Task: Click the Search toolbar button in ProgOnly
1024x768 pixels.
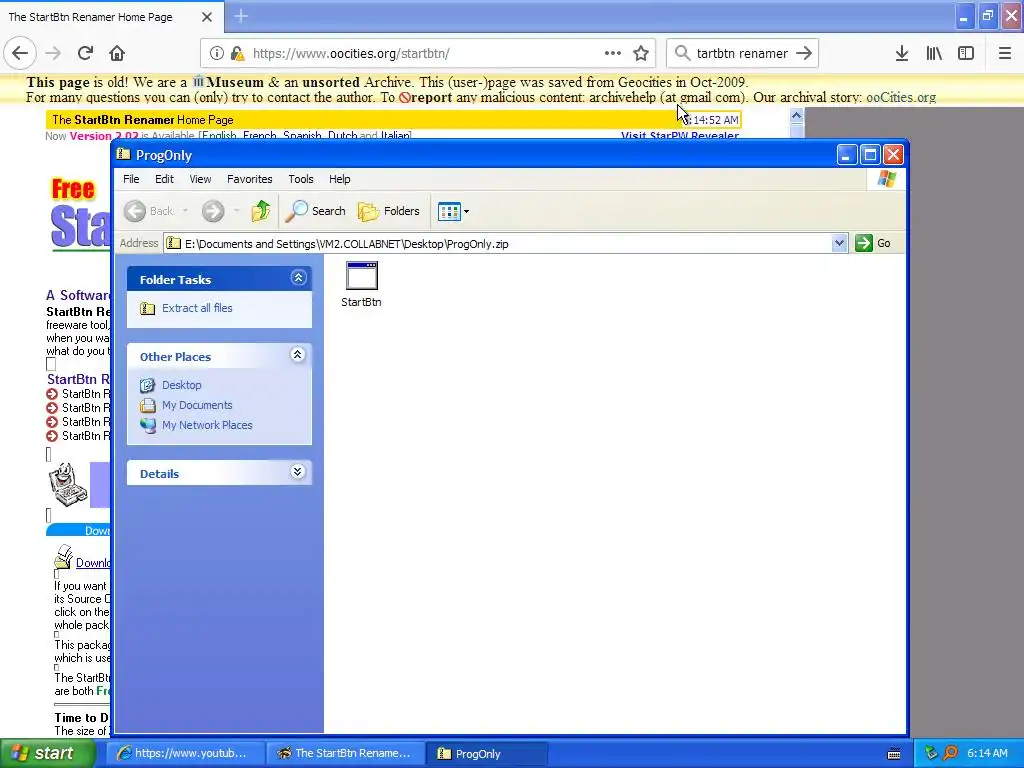Action: tap(315, 211)
